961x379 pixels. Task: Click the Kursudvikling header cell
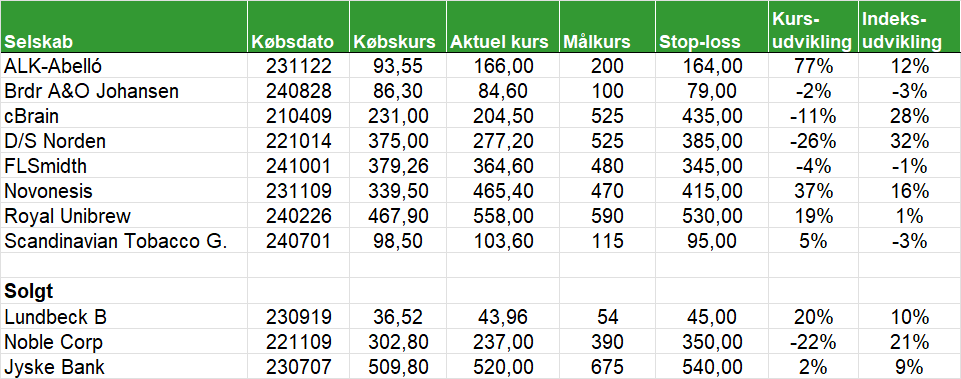click(x=811, y=27)
